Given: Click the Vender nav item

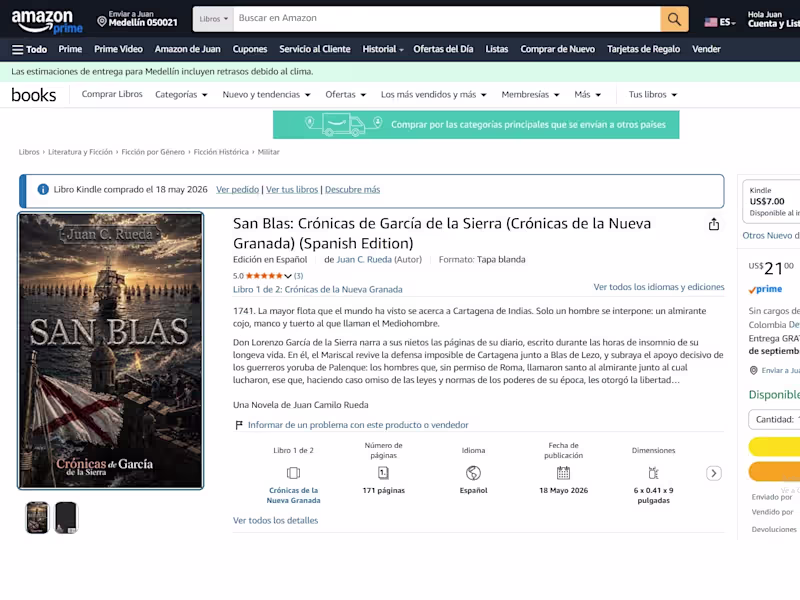Looking at the screenshot, I should pos(706,49).
